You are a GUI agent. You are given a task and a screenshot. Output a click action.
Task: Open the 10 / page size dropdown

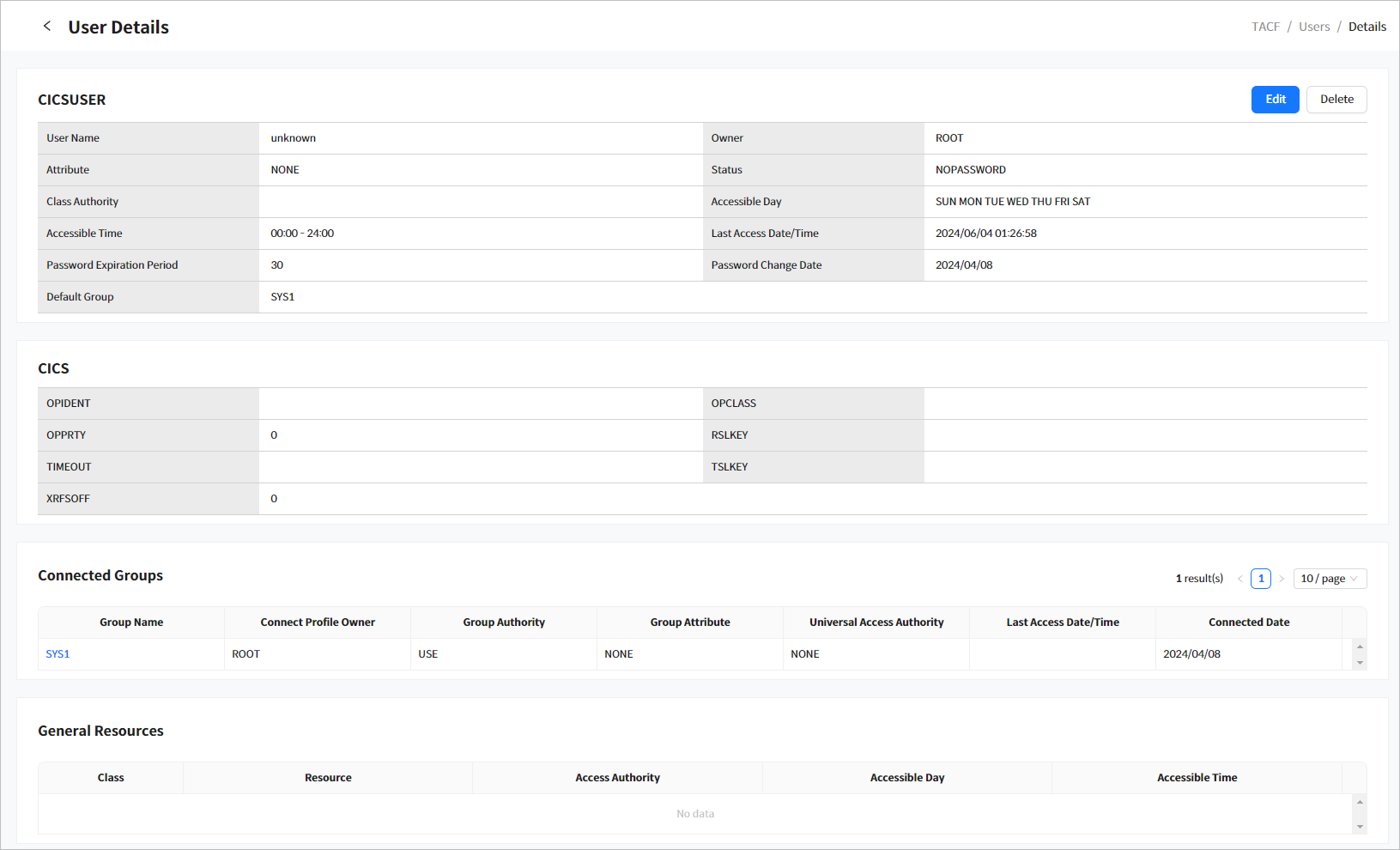coord(1329,579)
